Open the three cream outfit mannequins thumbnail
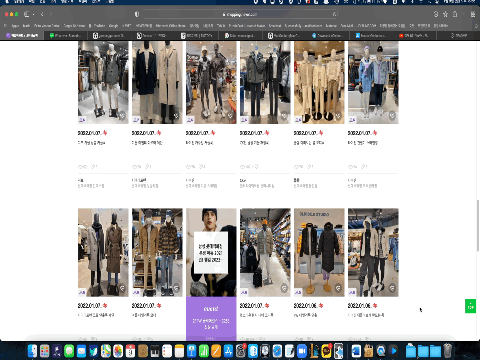 [x=319, y=82]
